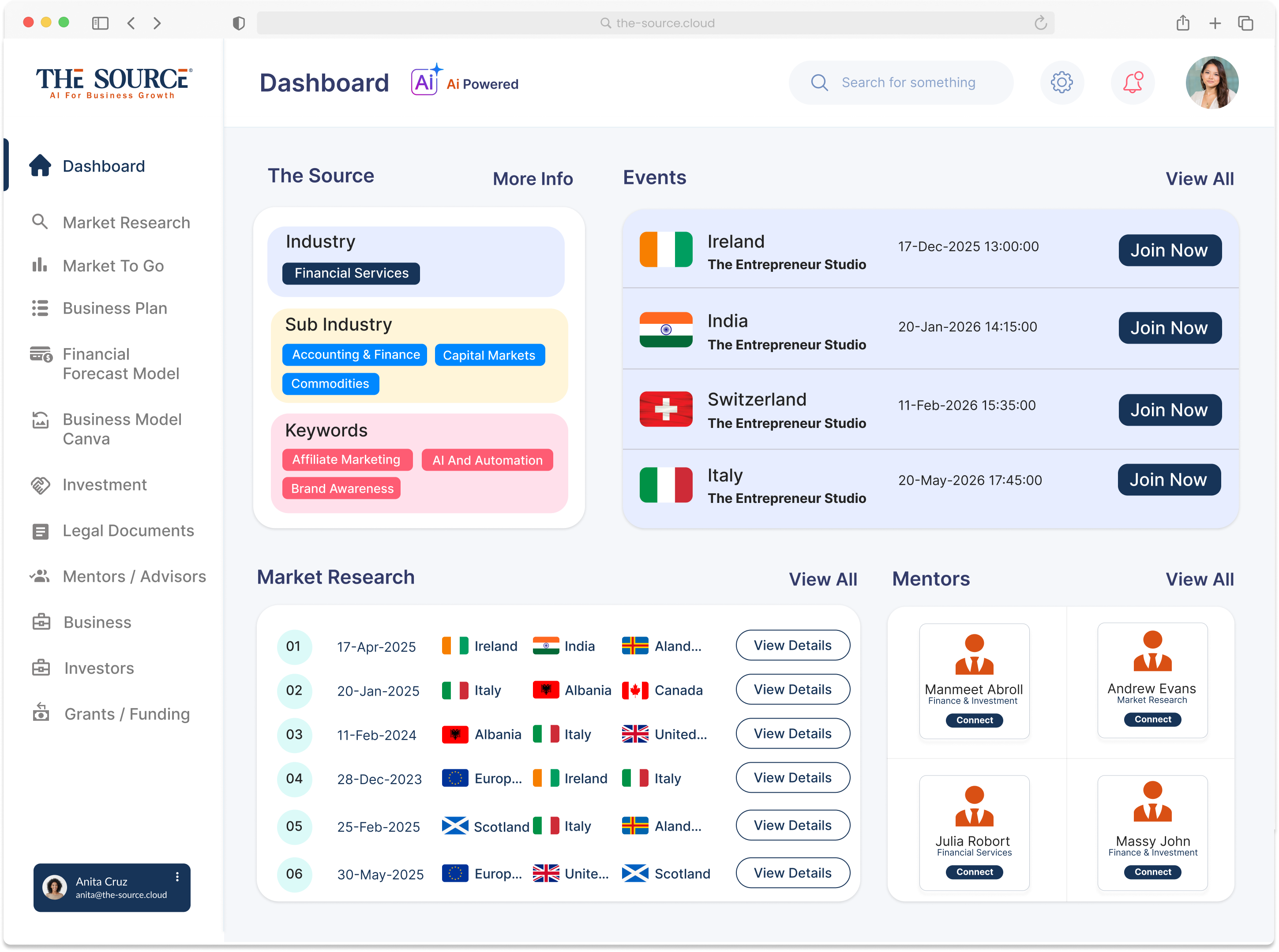Select Mentors / Advisors menu item

134,576
